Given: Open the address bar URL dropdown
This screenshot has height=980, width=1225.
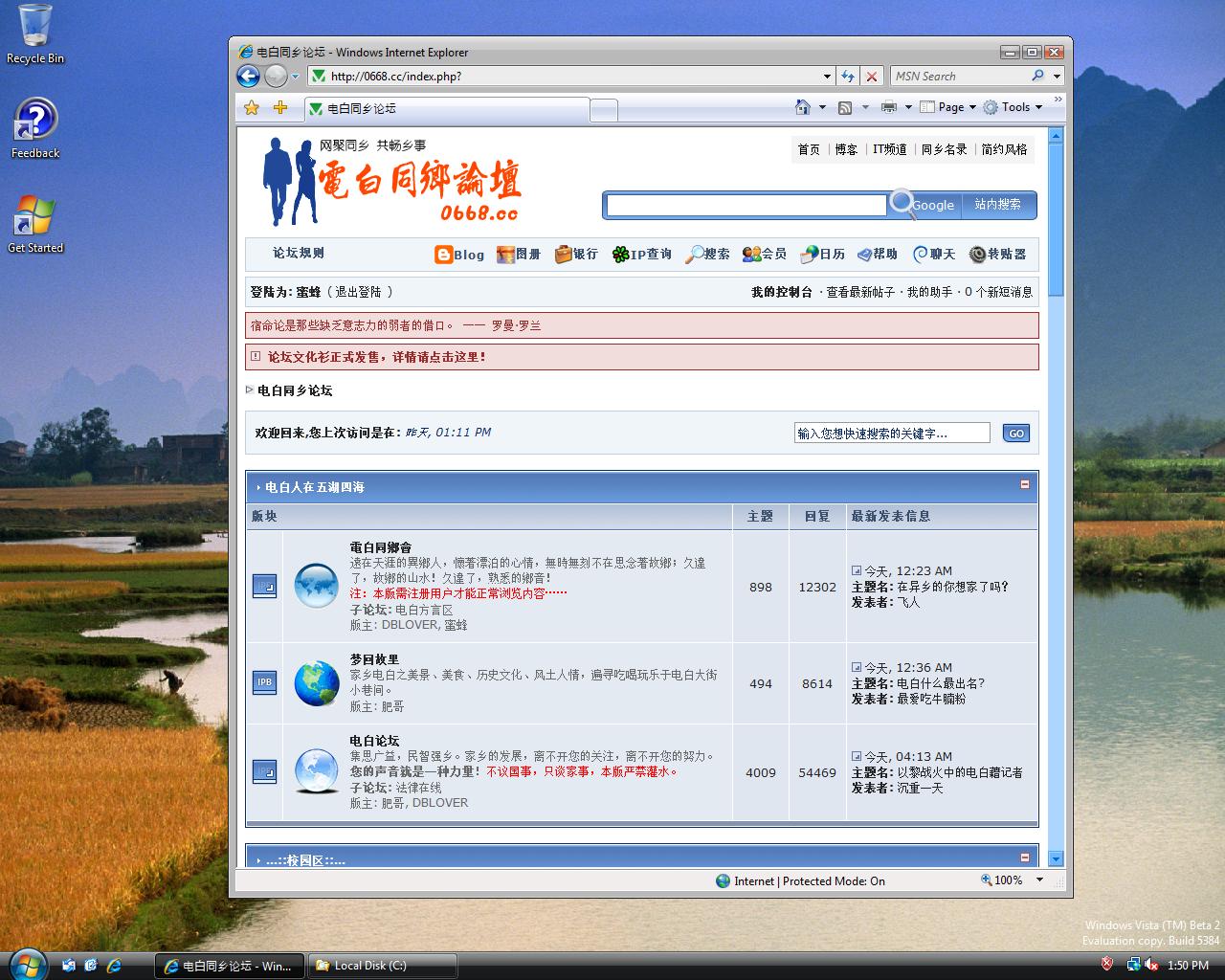Looking at the screenshot, I should (x=827, y=77).
